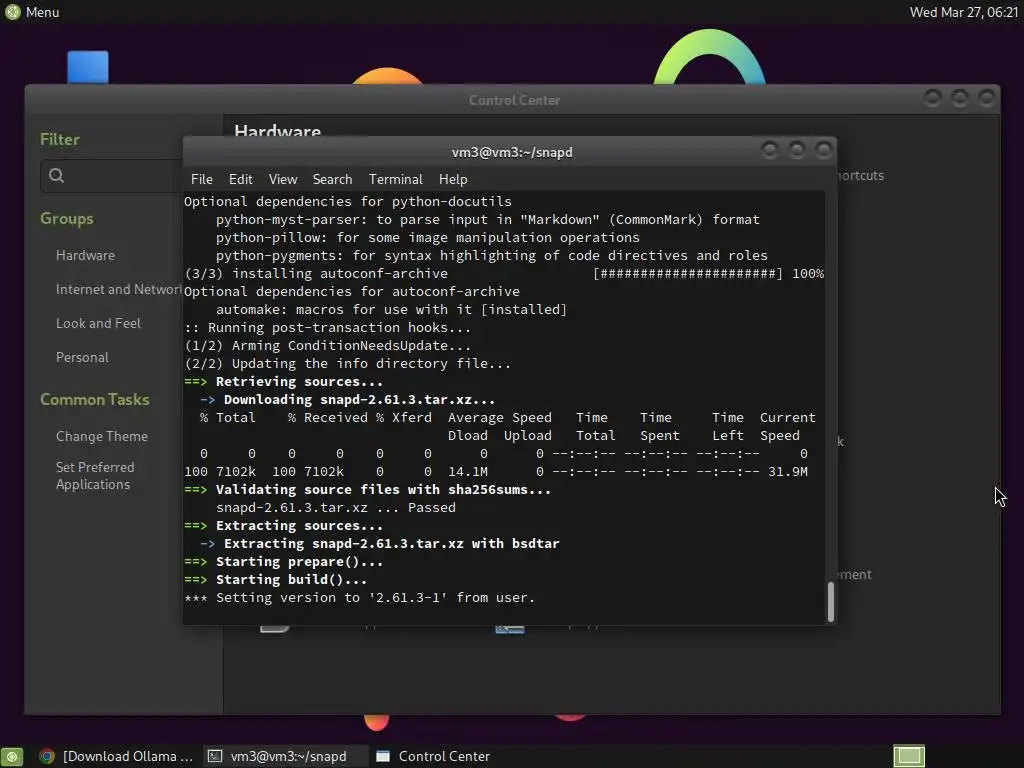
Task: Click the Control Center icon in taskbar
Action: [x=383, y=756]
